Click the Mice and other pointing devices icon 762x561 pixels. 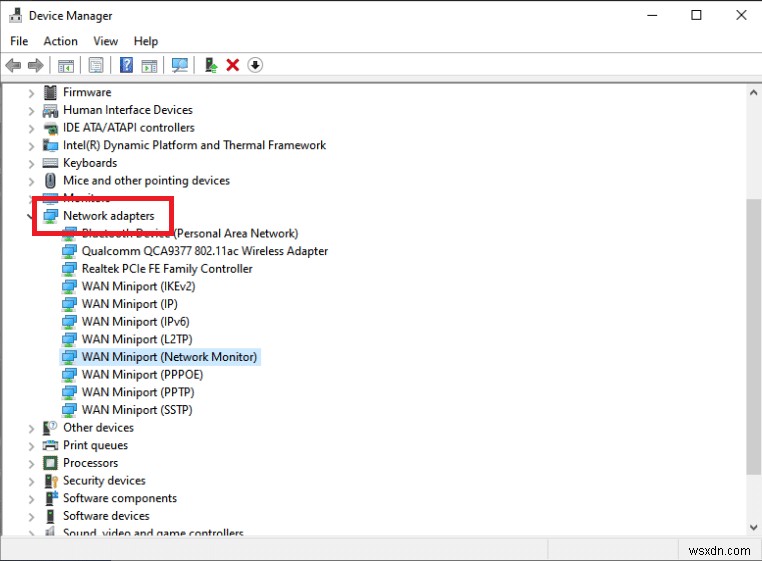[50, 181]
